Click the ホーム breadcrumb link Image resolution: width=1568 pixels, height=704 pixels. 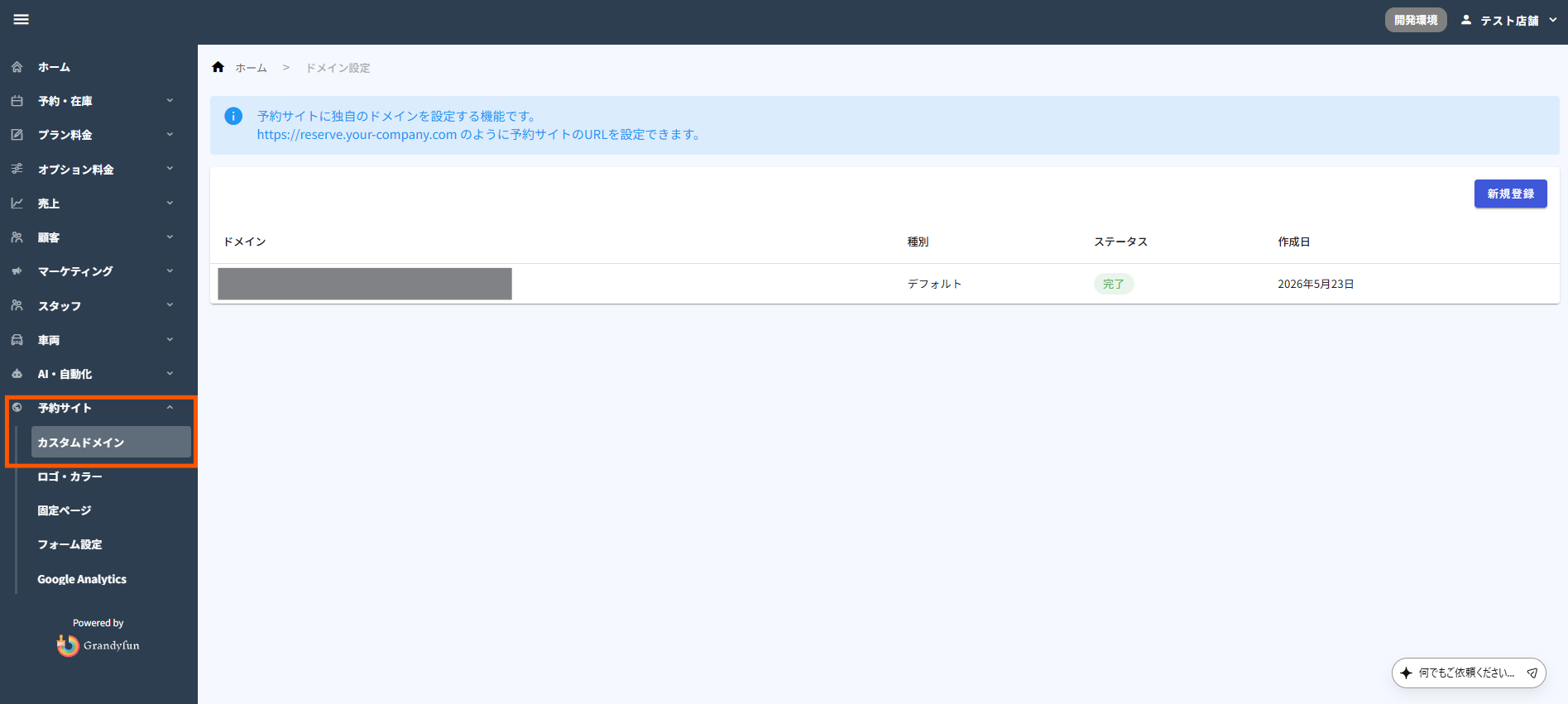tap(251, 68)
